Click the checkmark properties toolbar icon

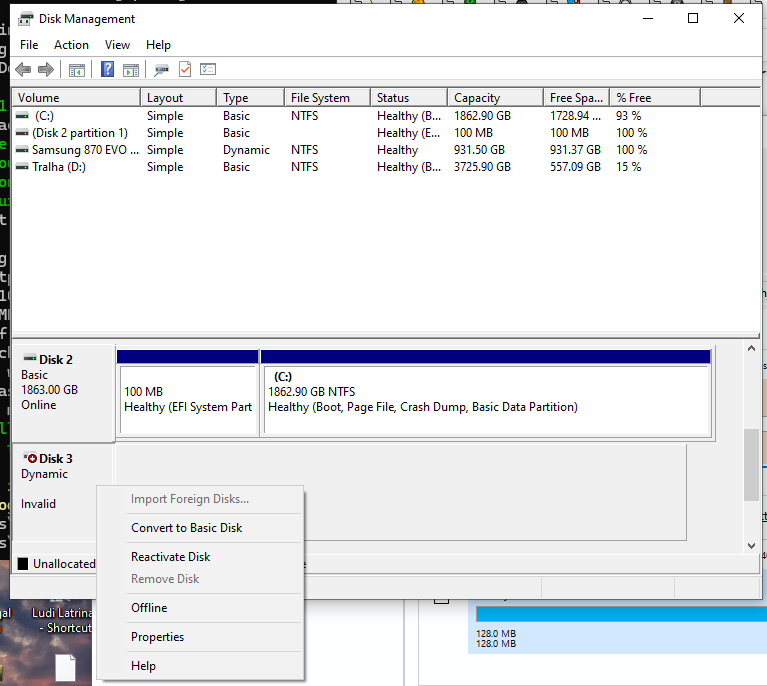coord(185,69)
